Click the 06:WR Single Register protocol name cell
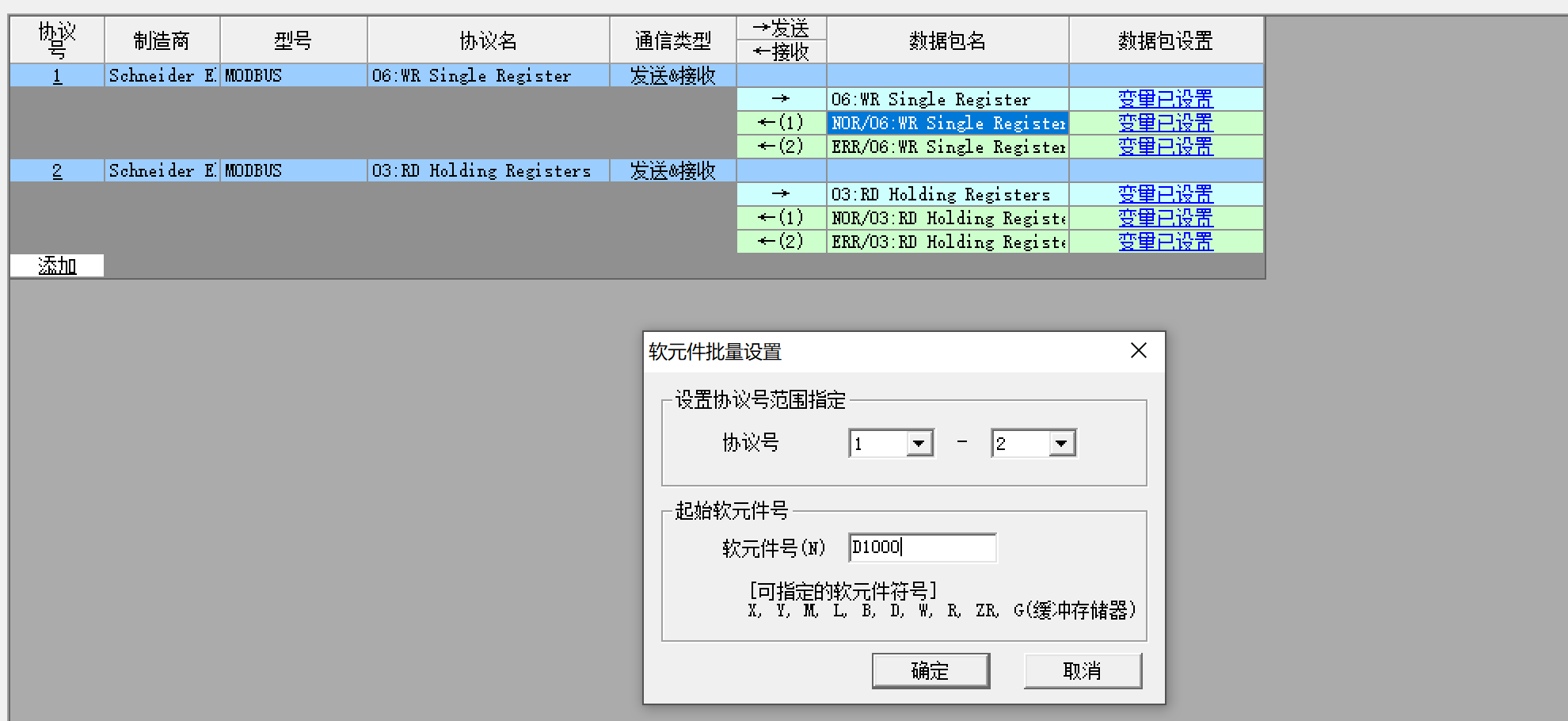The height and width of the screenshot is (721, 1568). pos(488,76)
